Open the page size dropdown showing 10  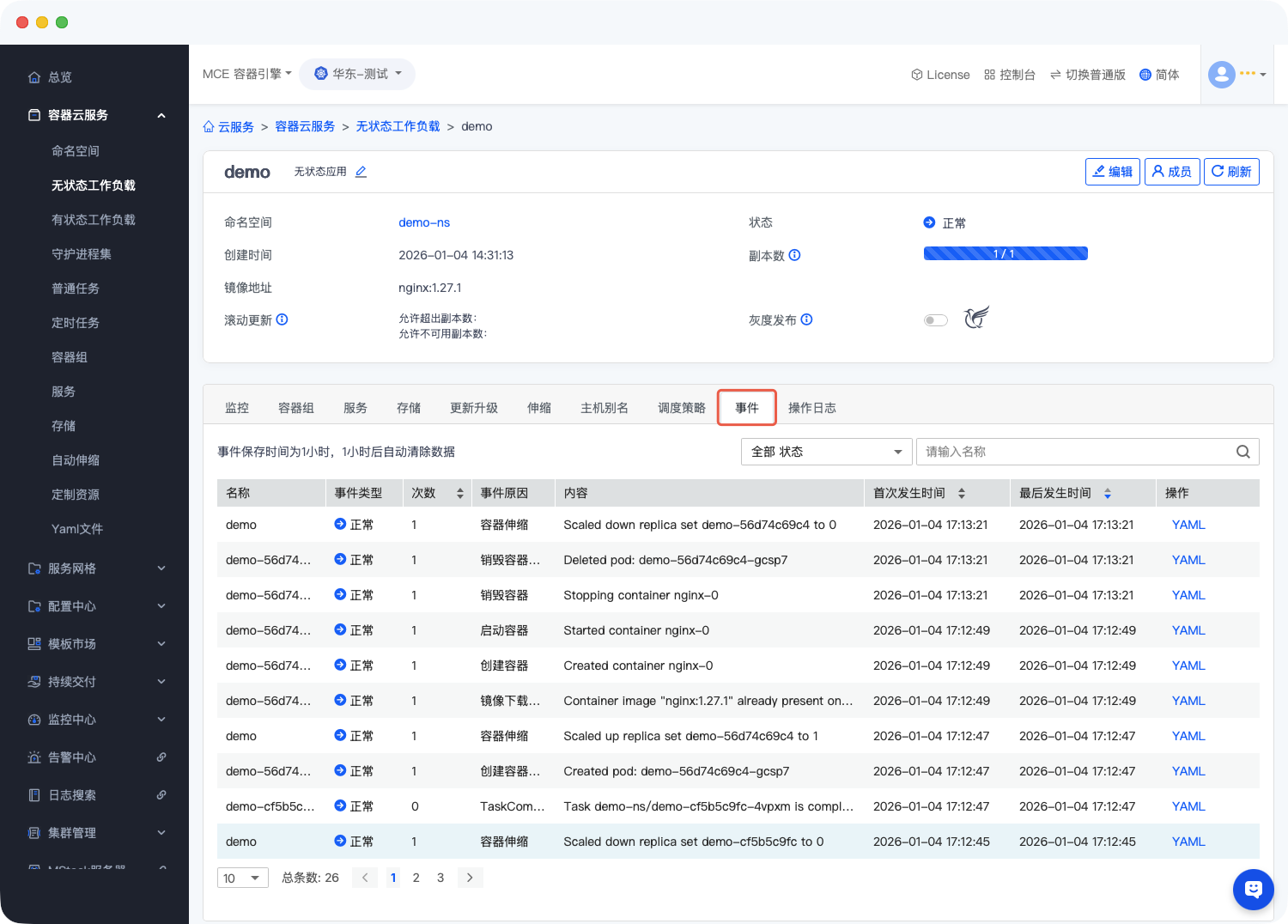click(242, 878)
